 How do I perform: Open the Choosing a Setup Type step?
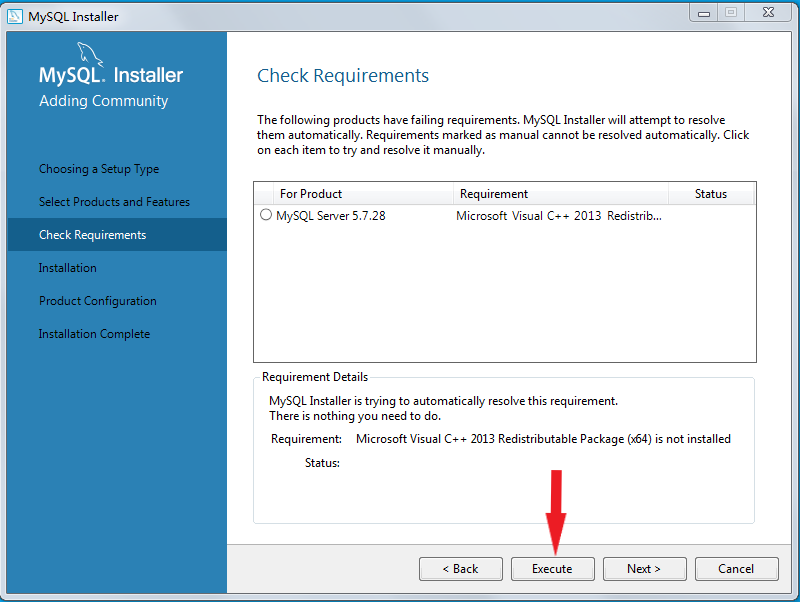[99, 169]
